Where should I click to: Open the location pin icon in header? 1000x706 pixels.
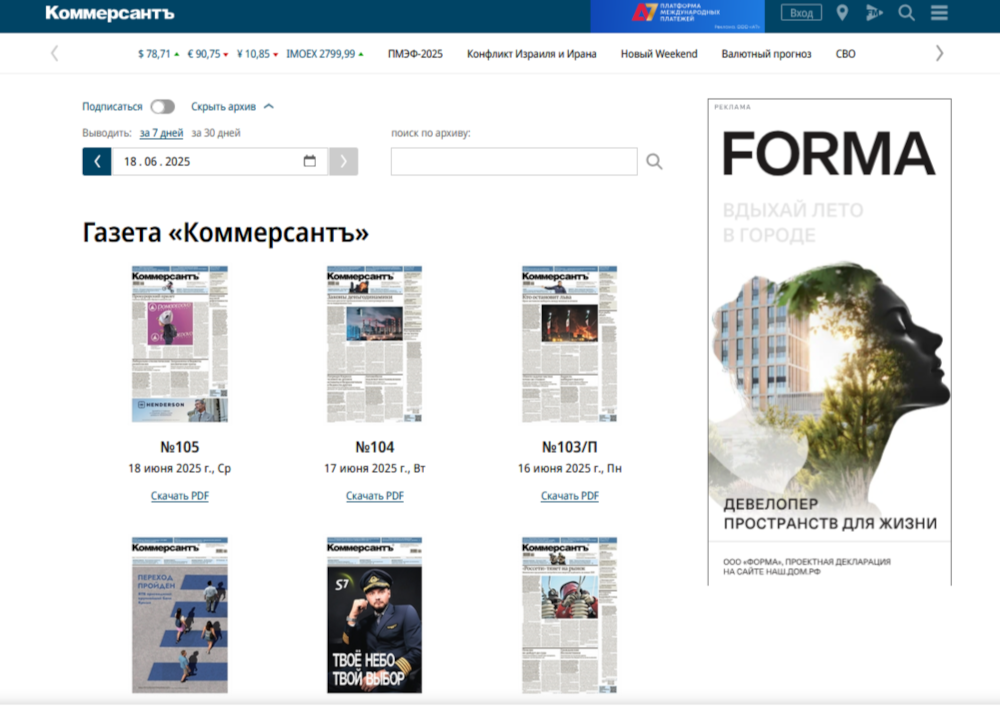[842, 13]
